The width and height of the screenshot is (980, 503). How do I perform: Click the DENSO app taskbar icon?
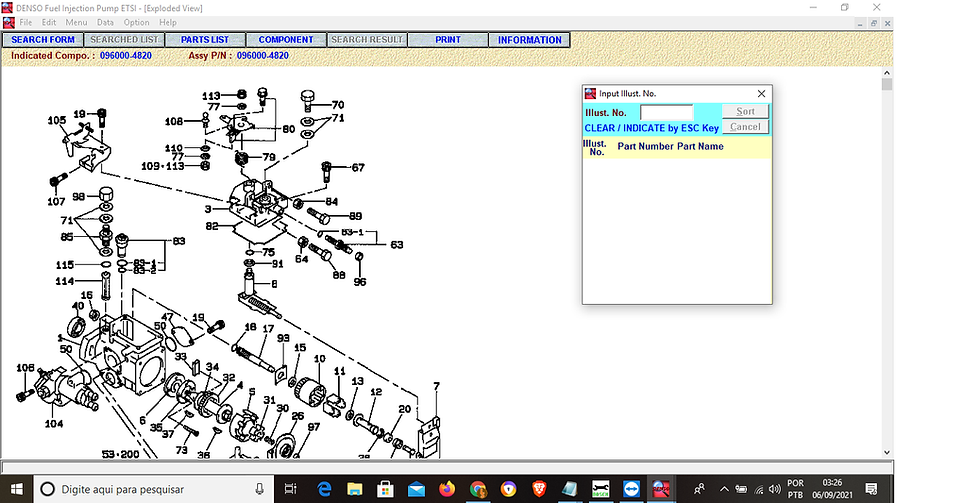[x=661, y=489]
